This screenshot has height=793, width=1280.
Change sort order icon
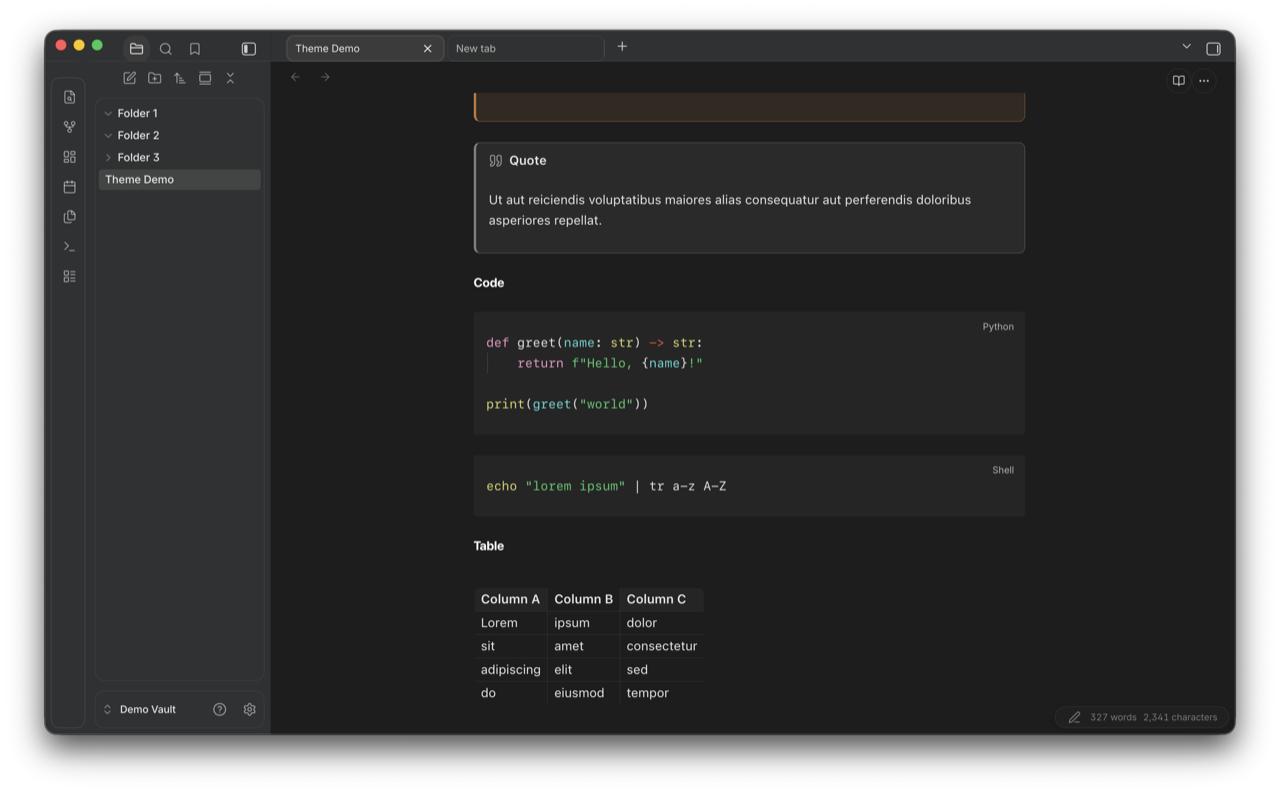coord(180,78)
